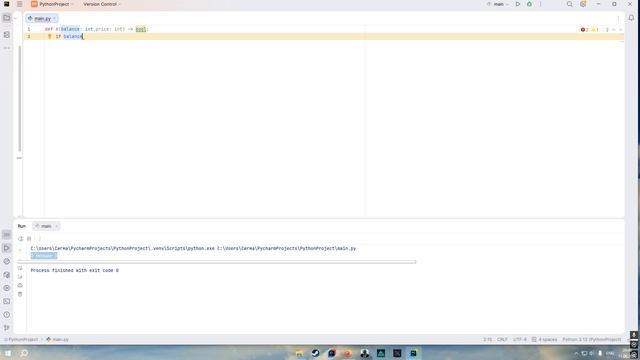Open more run actions vertical dots
640x360 pixels.
540,4
